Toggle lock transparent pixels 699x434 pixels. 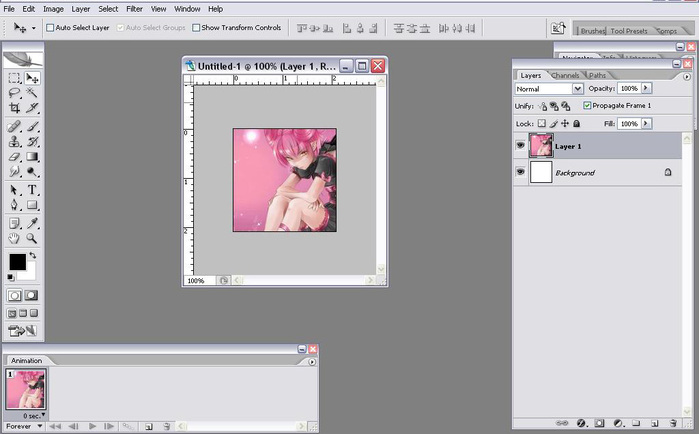(x=541, y=123)
